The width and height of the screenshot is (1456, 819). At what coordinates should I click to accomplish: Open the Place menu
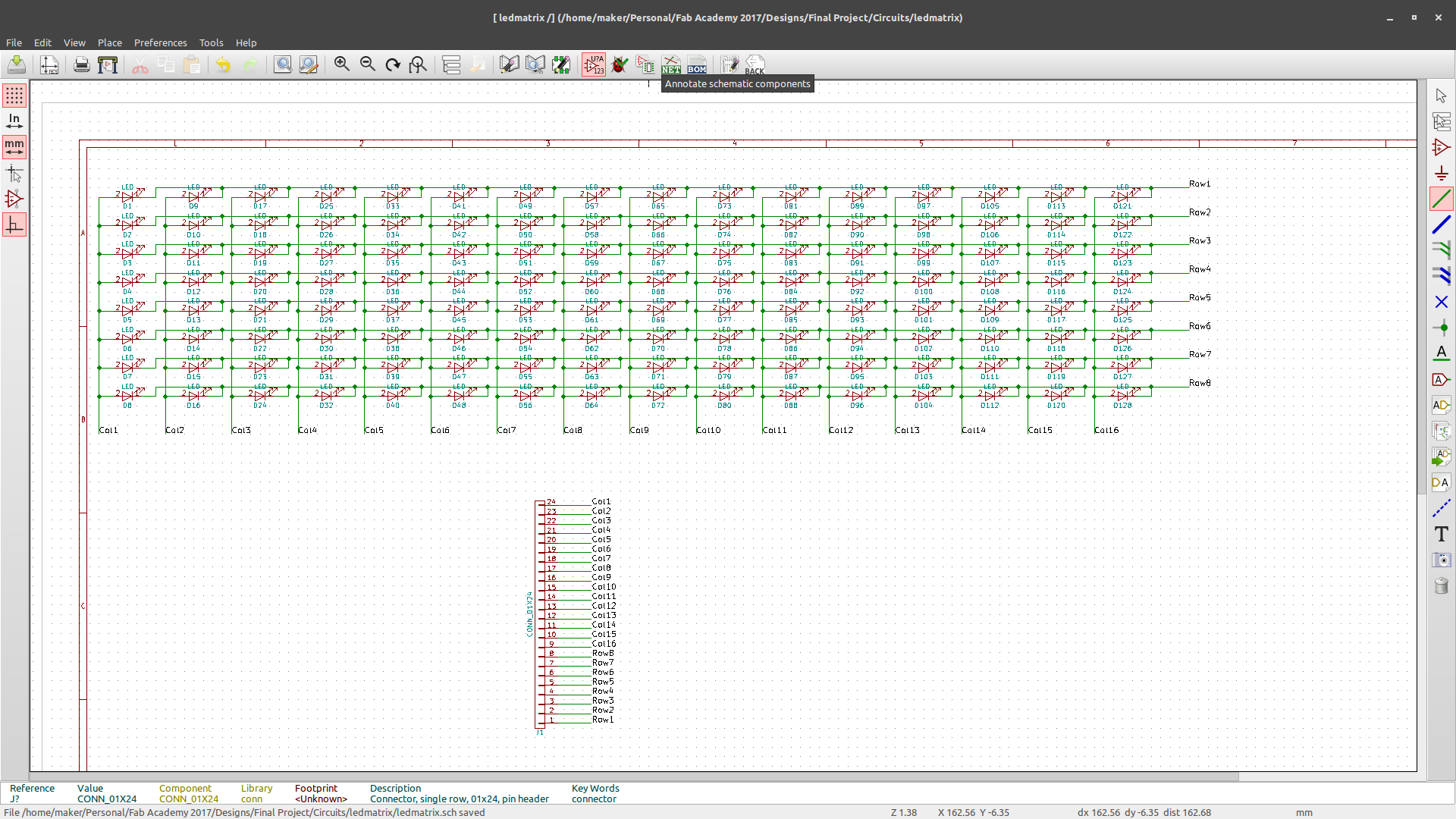click(x=109, y=42)
